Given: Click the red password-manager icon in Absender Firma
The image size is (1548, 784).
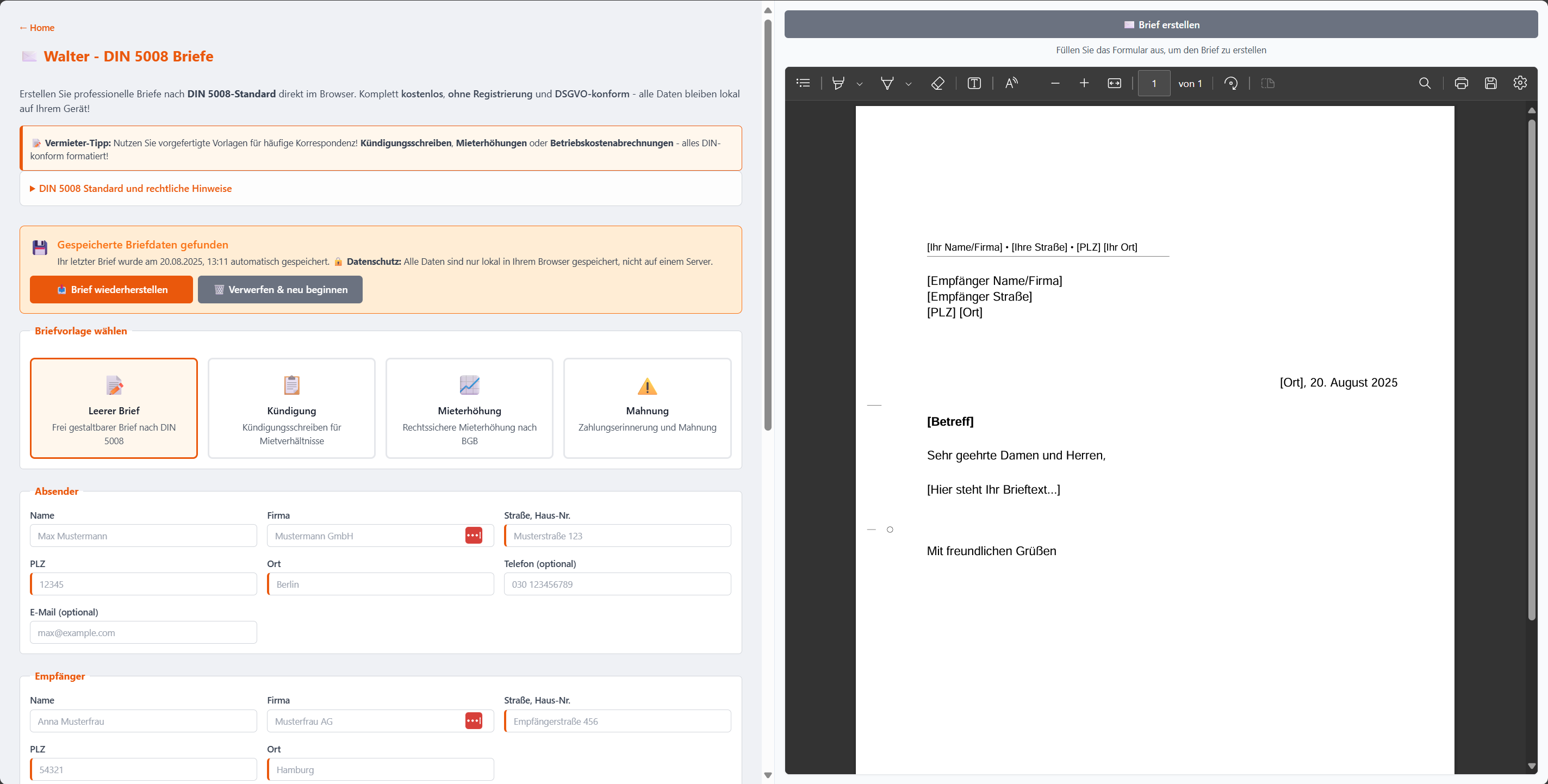Looking at the screenshot, I should [x=474, y=536].
